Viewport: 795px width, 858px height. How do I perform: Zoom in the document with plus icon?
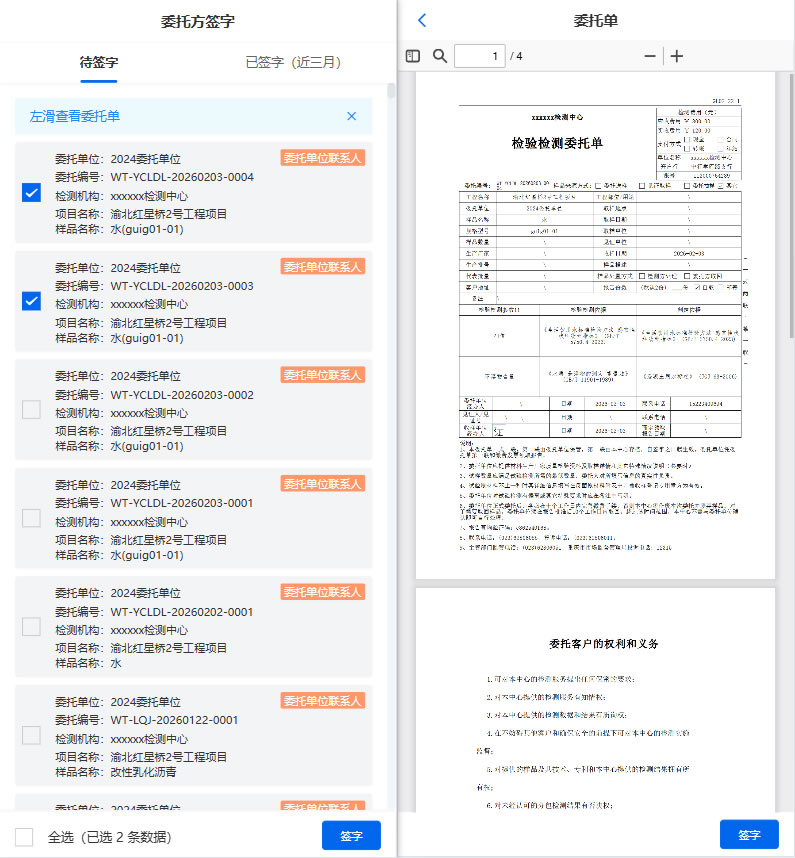tap(677, 56)
